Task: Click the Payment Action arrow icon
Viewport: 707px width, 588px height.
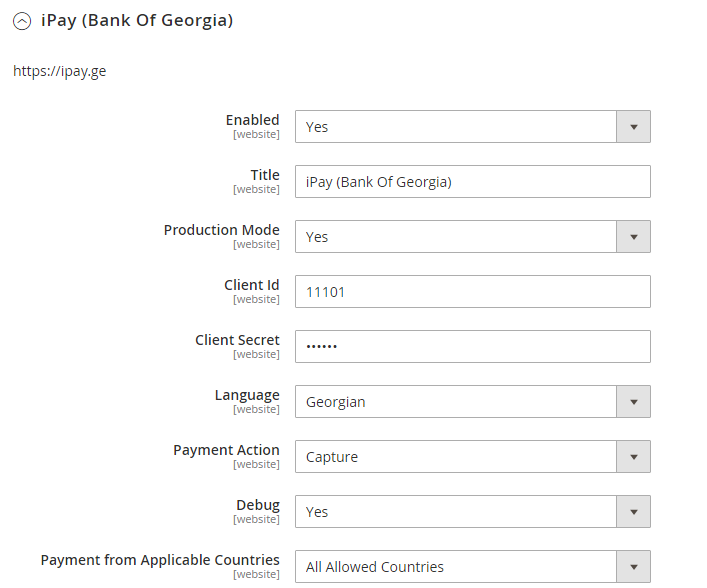Action: tap(633, 457)
